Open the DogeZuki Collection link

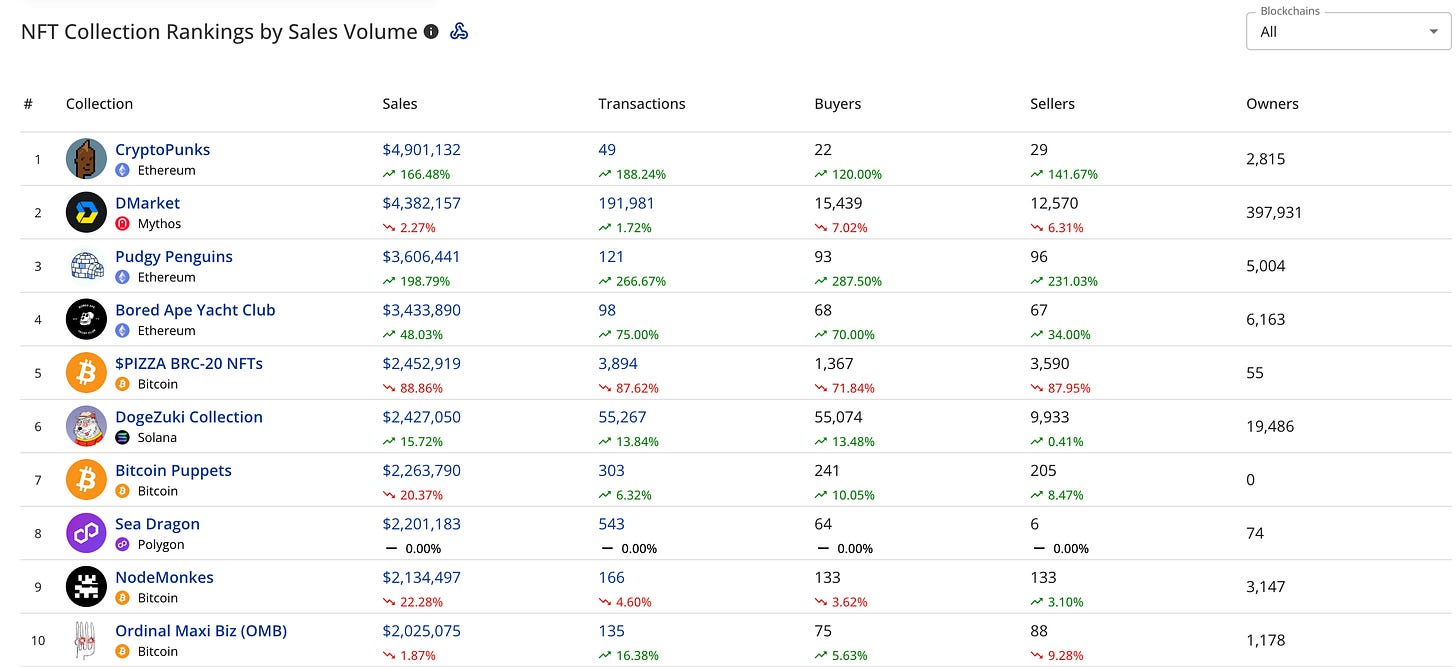point(189,417)
